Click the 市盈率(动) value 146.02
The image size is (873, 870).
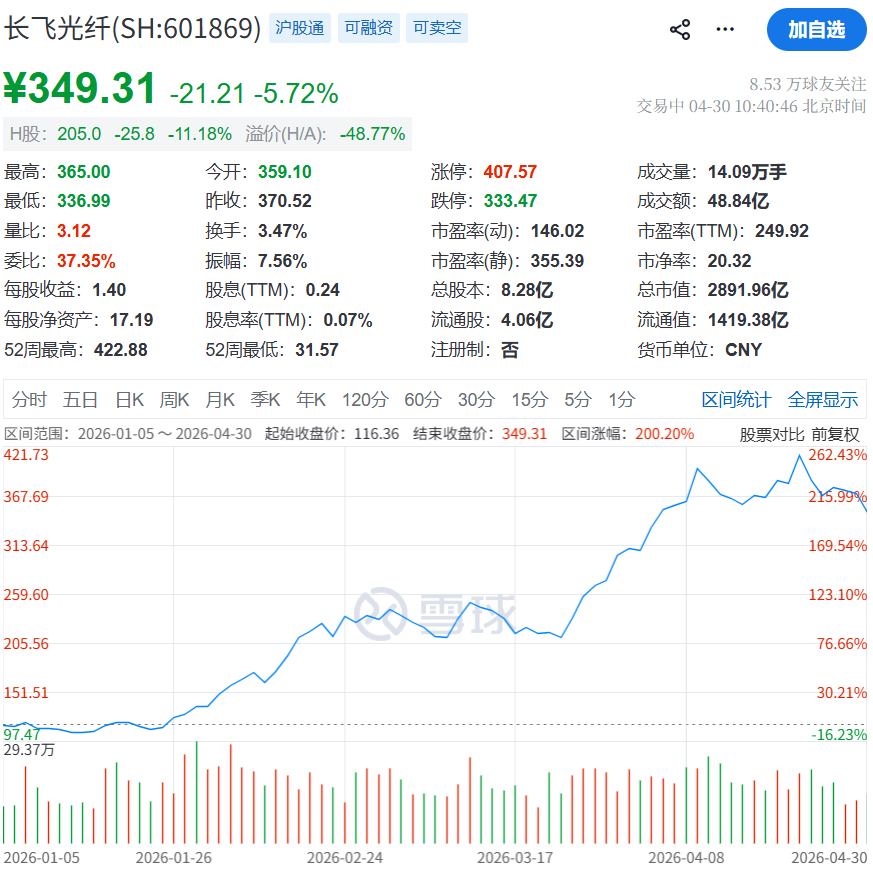coord(557,230)
